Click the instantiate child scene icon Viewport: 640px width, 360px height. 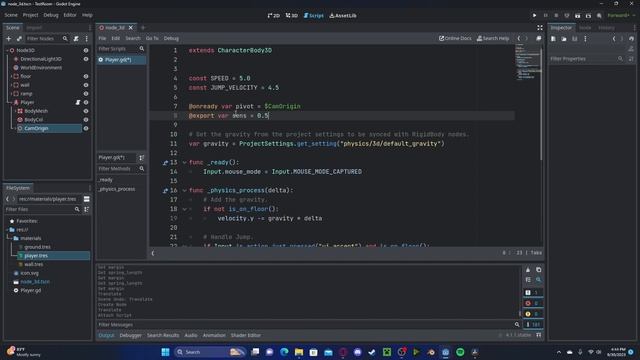pos(19,38)
